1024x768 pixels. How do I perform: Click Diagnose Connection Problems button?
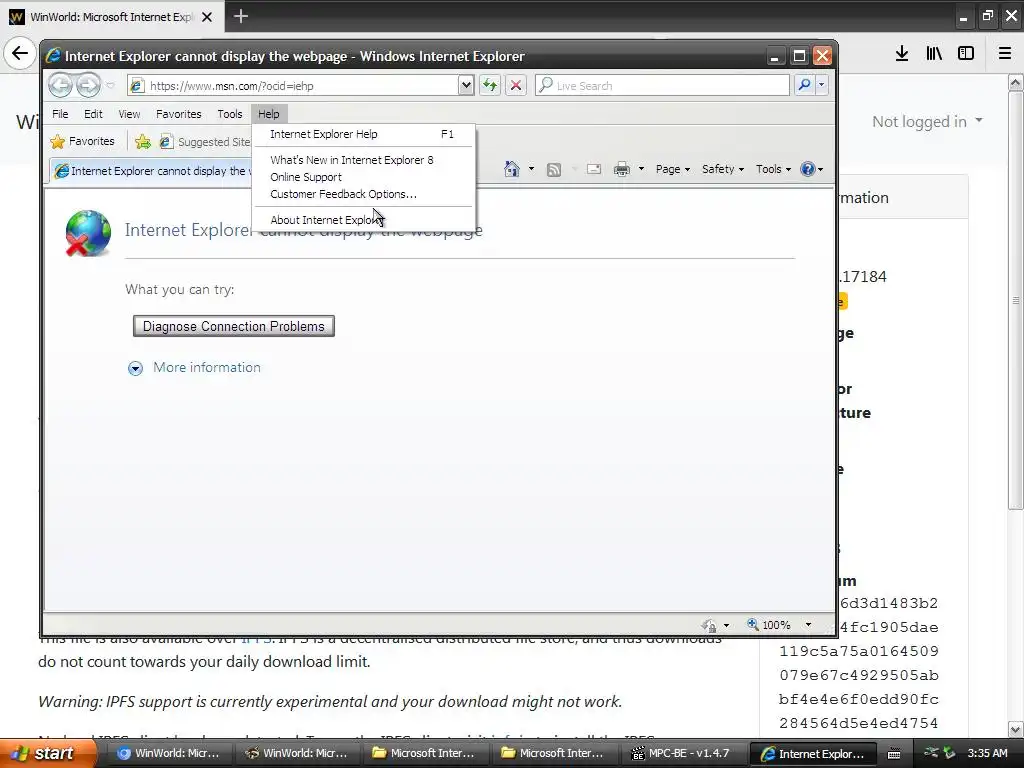(234, 326)
